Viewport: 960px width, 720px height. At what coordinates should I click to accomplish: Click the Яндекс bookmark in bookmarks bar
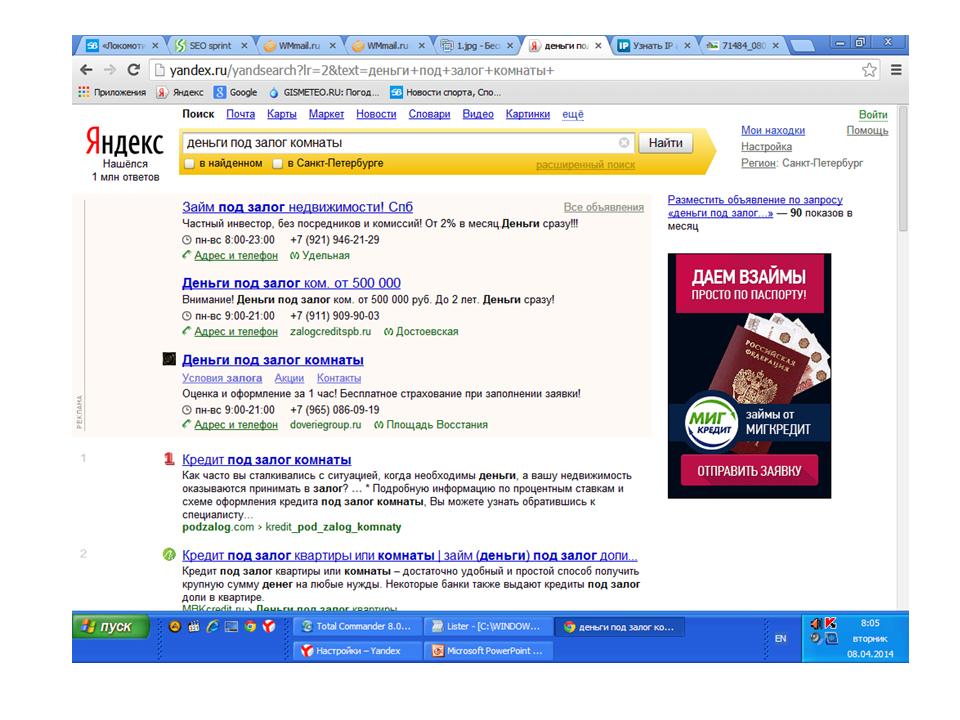[180, 92]
